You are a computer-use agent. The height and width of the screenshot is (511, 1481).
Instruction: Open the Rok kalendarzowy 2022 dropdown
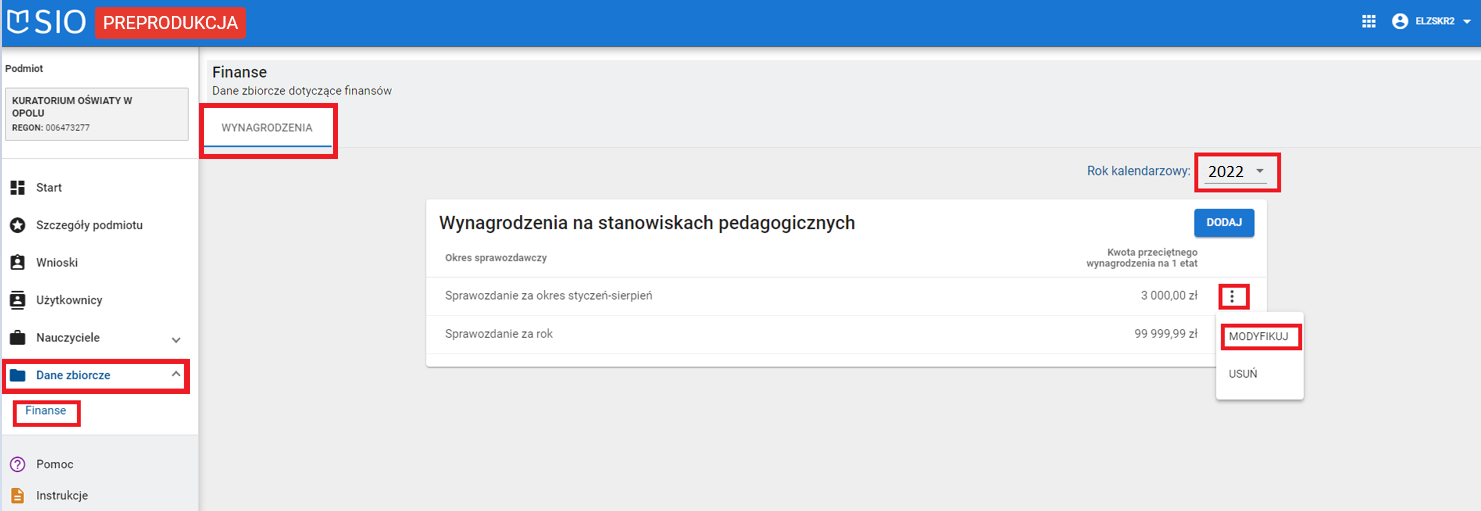coord(1236,172)
